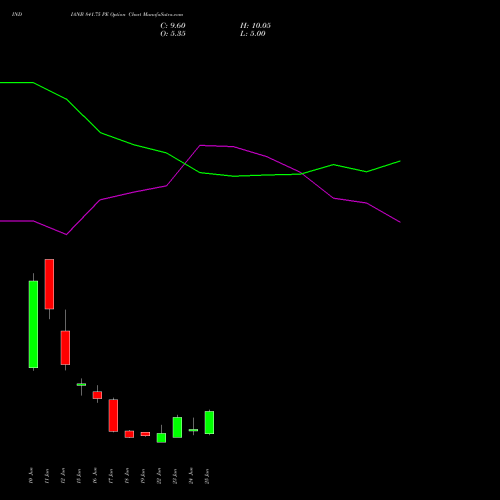Viewport: 500px width, 500px height.
Task: Click the 19 Jan date label
Action: tap(143, 476)
